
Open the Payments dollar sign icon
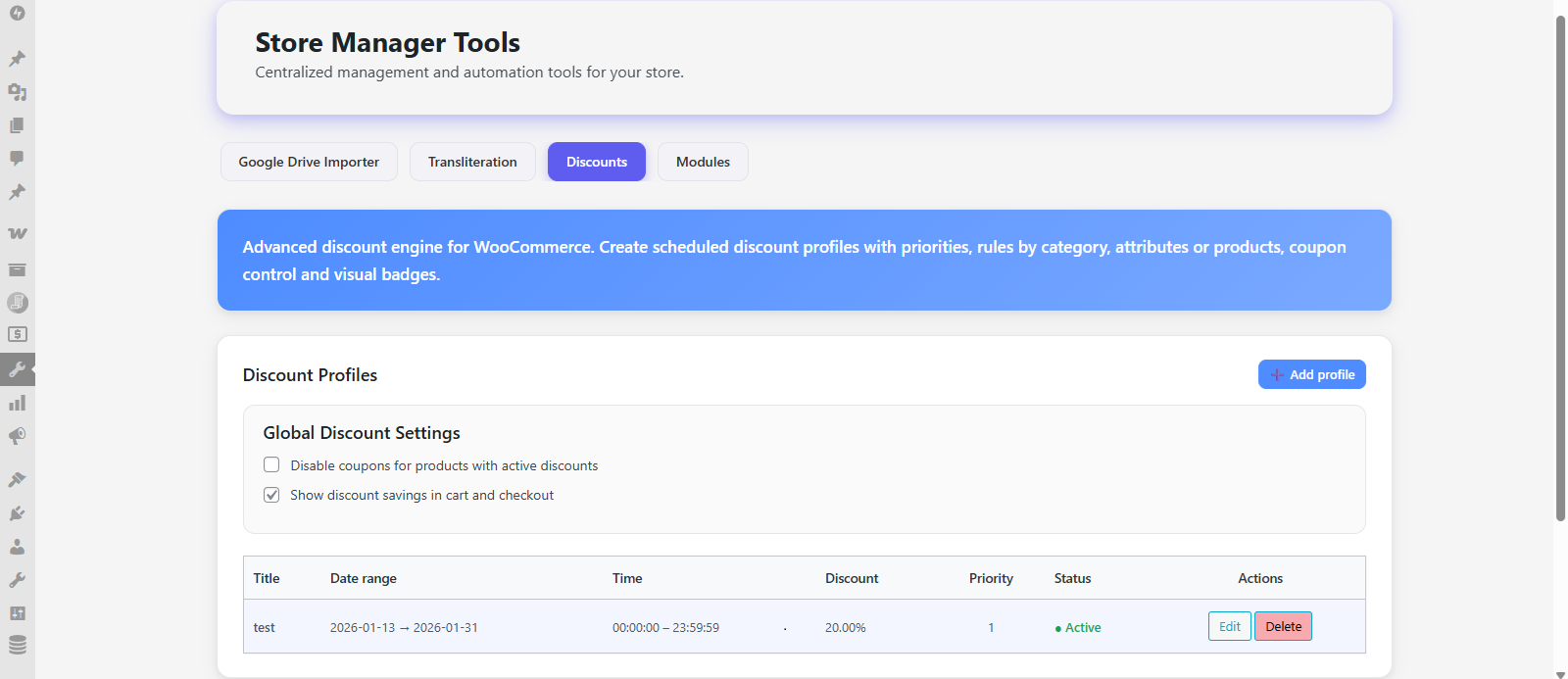pos(18,335)
